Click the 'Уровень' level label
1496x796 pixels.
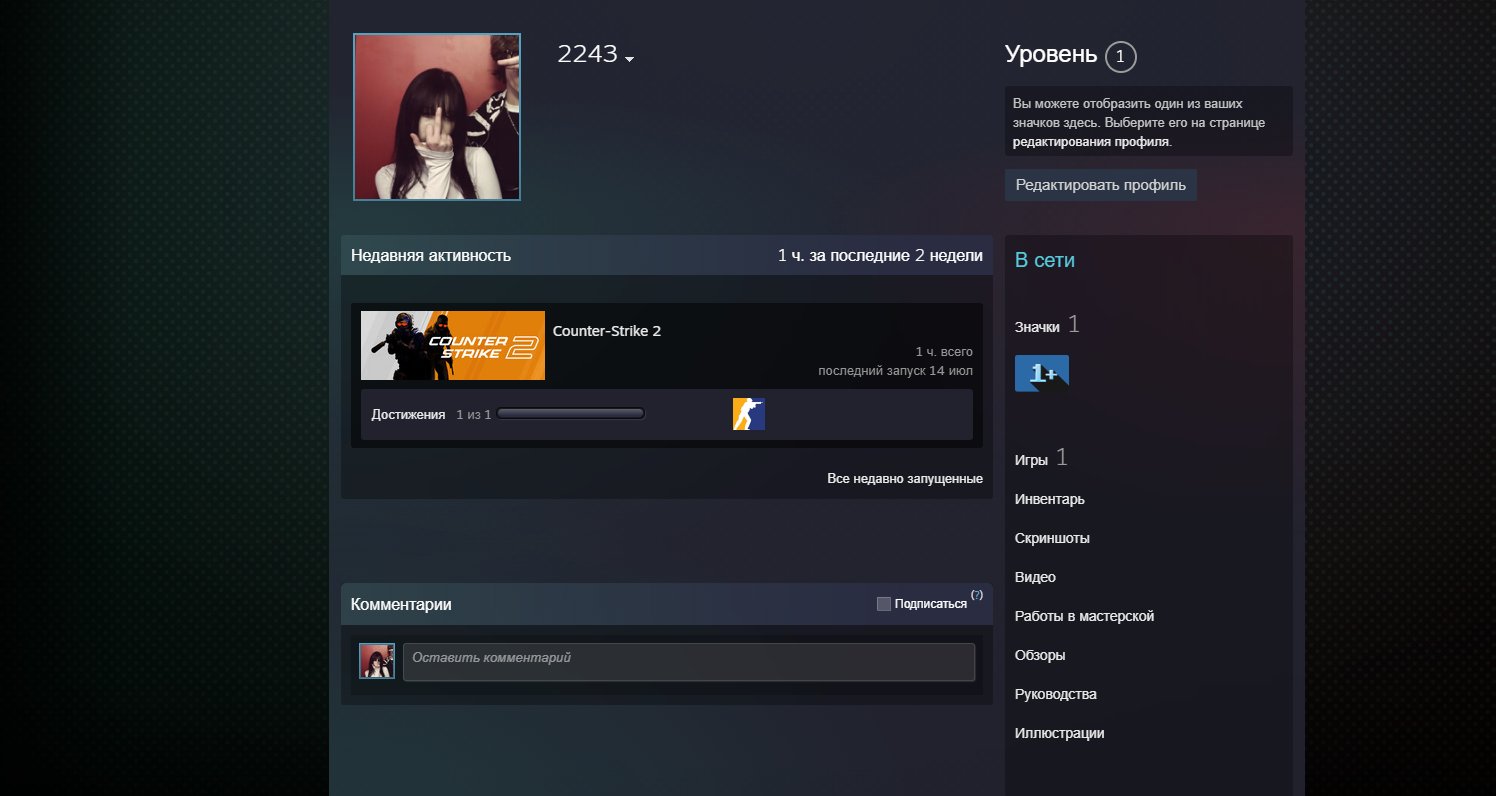click(1051, 55)
